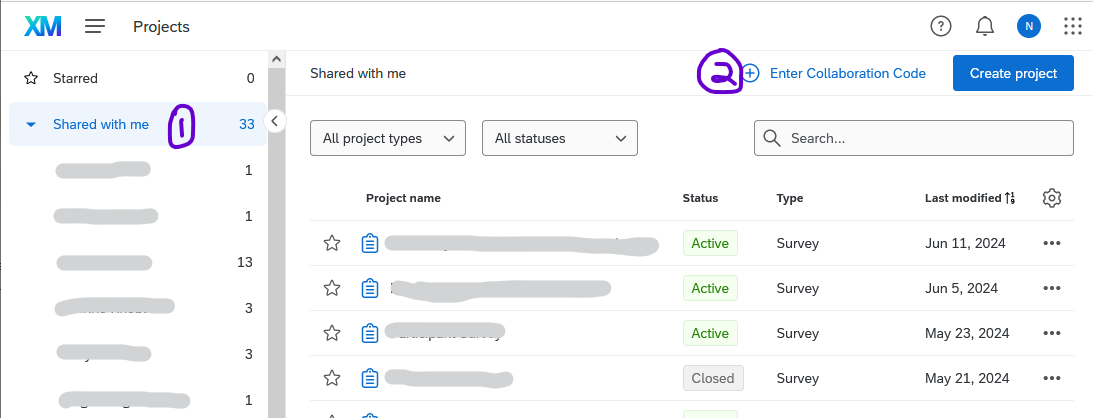This screenshot has height=418, width=1093.
Task: Click the project Search field
Action: coord(925,138)
